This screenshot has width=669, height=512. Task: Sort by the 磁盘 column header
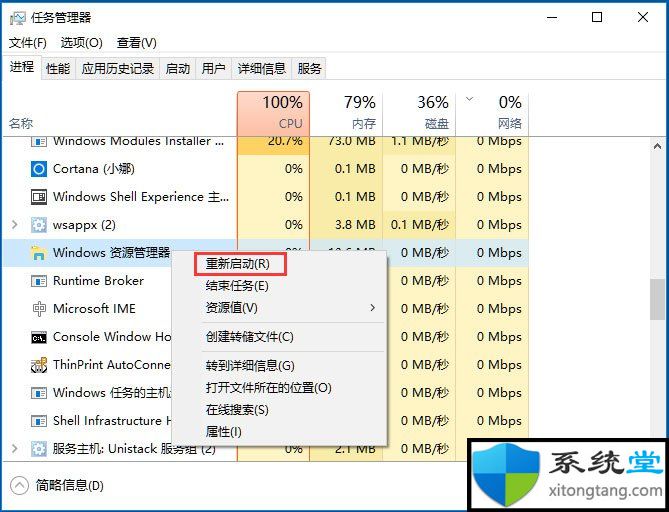pyautogui.click(x=419, y=113)
